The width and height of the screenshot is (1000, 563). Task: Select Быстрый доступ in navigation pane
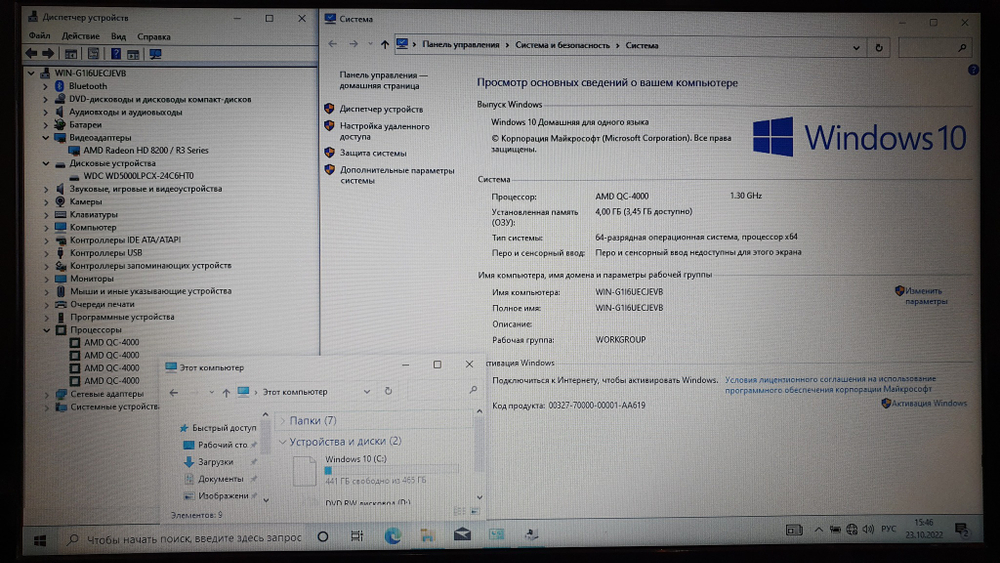(x=224, y=428)
